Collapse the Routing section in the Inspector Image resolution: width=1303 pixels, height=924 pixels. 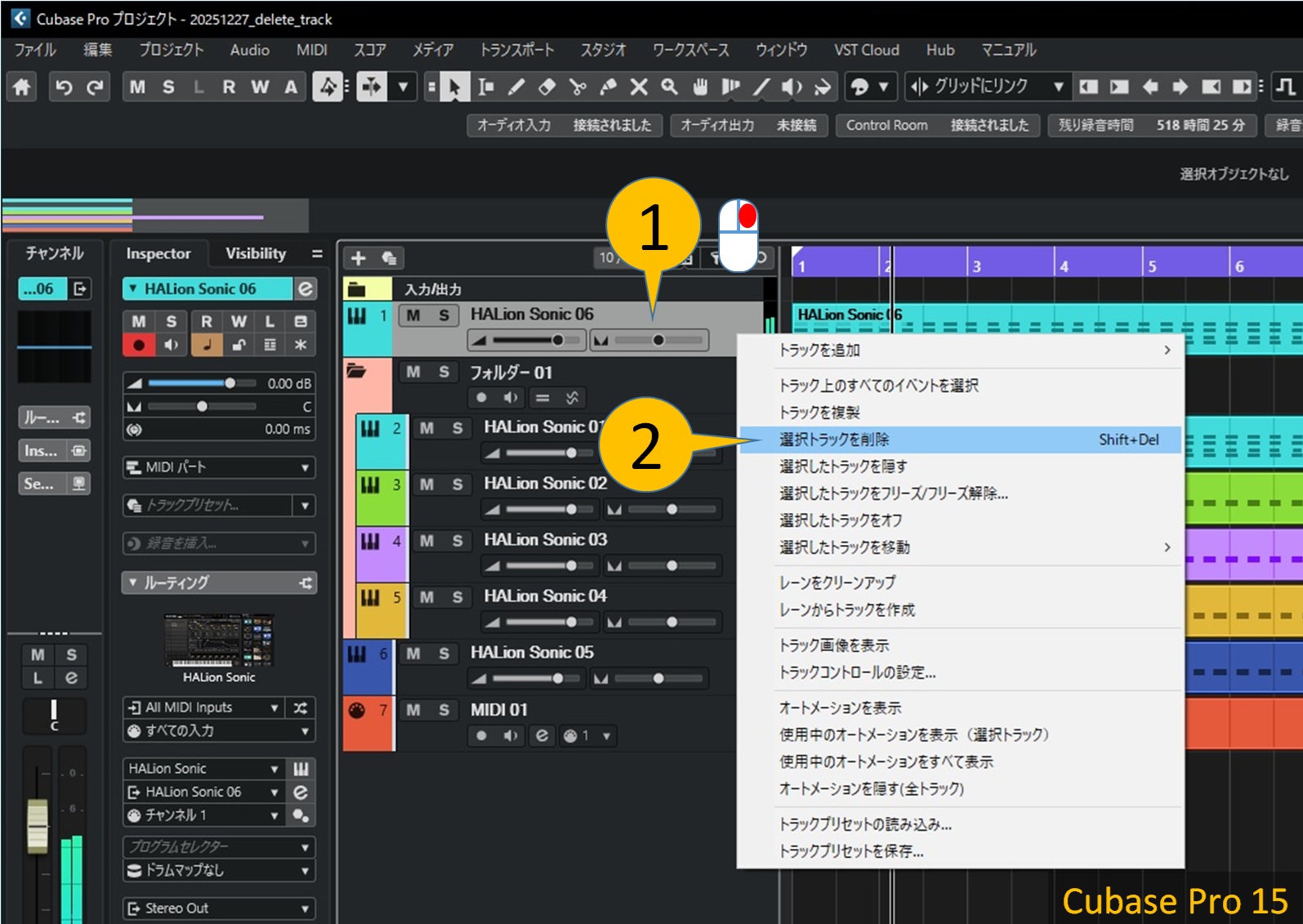(x=133, y=583)
